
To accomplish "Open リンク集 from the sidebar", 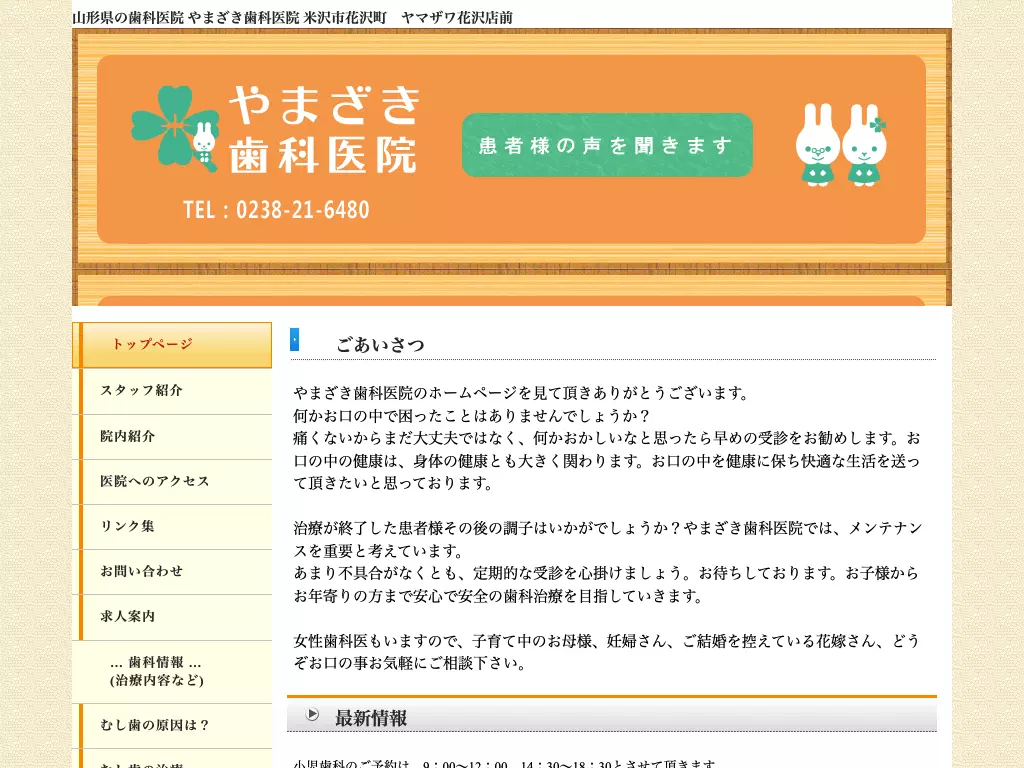I will [x=172, y=527].
